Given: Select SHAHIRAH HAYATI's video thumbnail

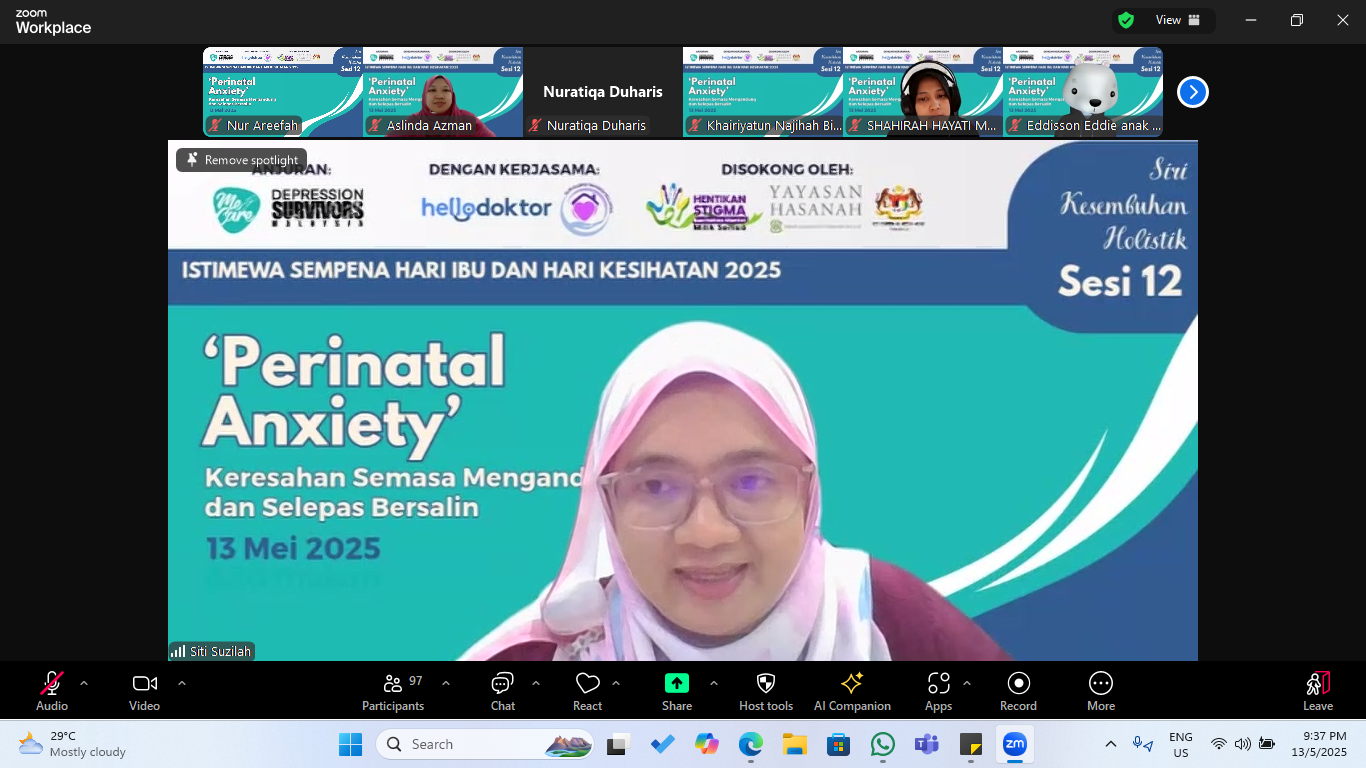Looking at the screenshot, I should point(923,92).
